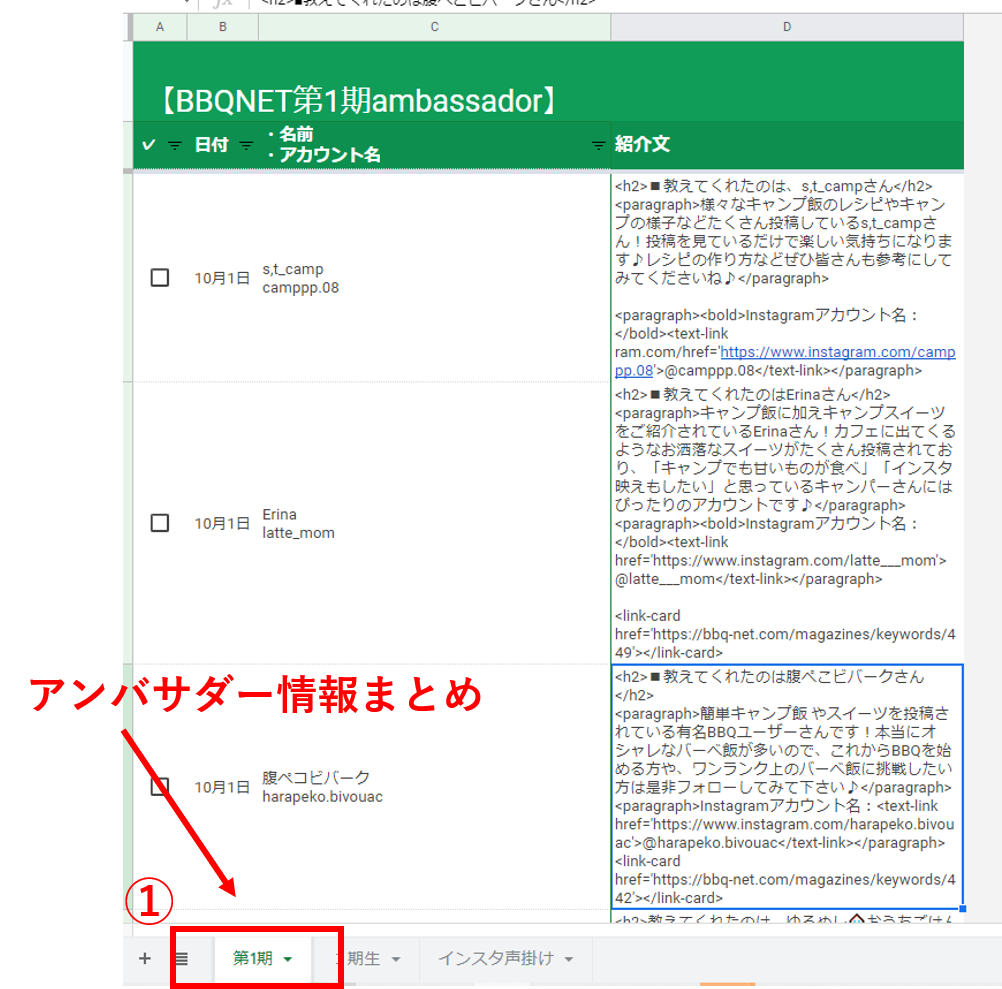The width and height of the screenshot is (1002, 989).
Task: Tick the checkbox for 腹ペコビバーク row
Action: tap(160, 787)
